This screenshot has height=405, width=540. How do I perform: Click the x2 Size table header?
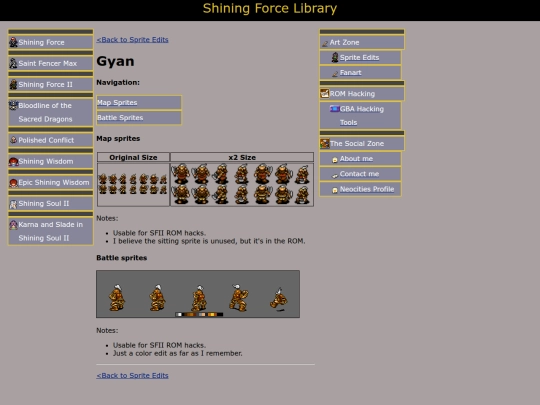click(242, 157)
